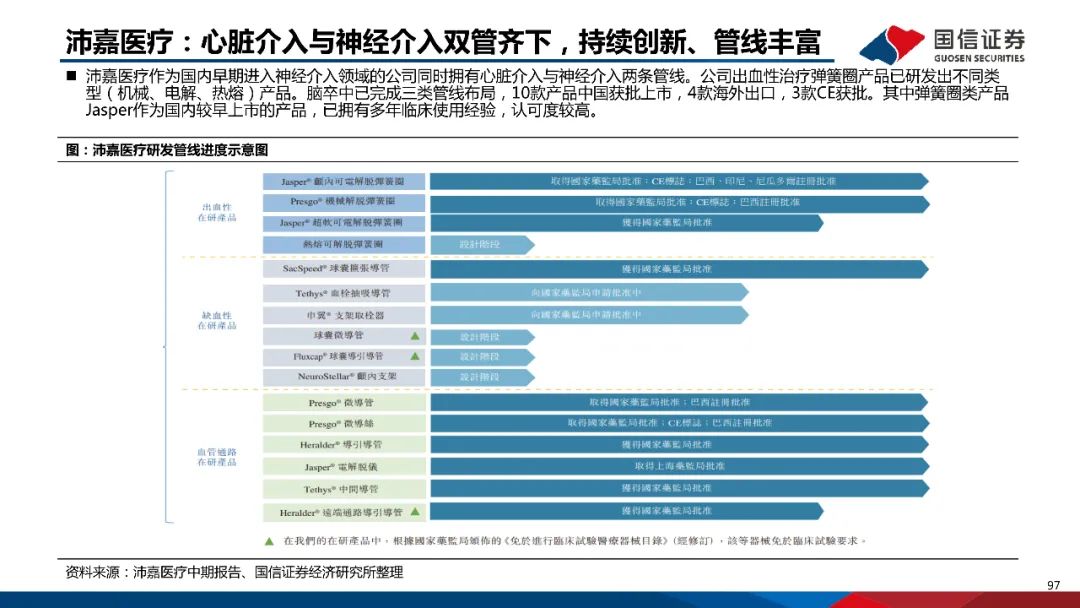Click Presgo 微導管 row 巴西註冊批准 bar
The width and height of the screenshot is (1080, 608).
679,402
